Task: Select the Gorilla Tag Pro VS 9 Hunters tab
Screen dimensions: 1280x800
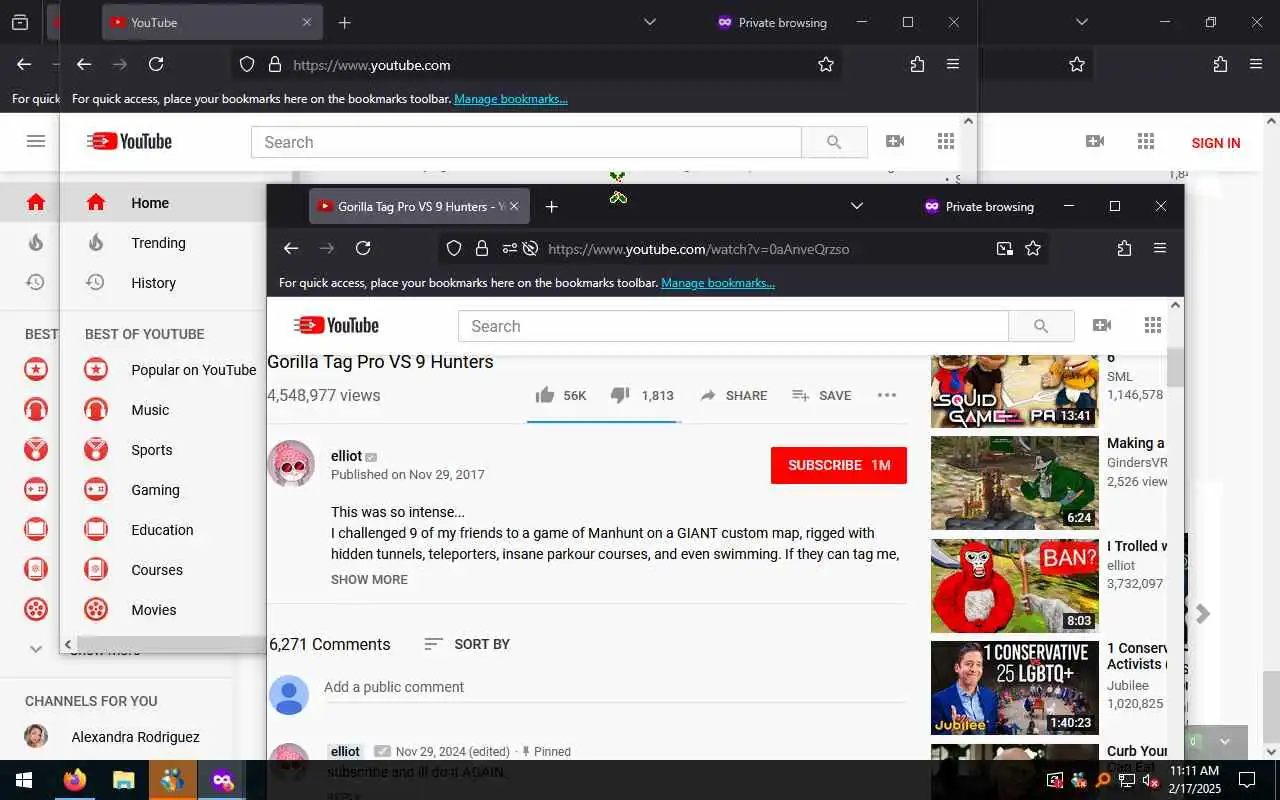Action: pyautogui.click(x=419, y=206)
